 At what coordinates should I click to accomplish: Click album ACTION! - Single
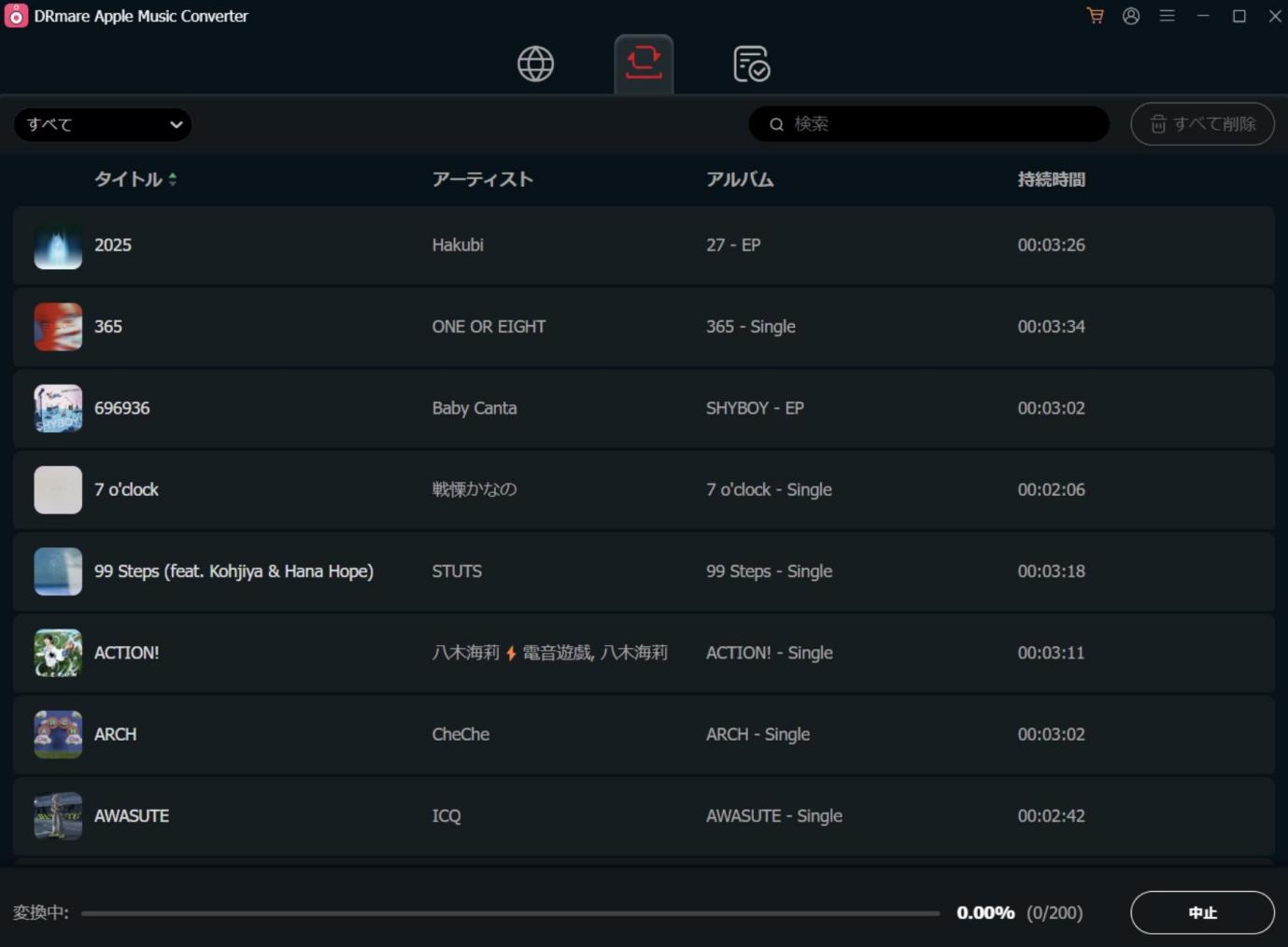pos(770,653)
